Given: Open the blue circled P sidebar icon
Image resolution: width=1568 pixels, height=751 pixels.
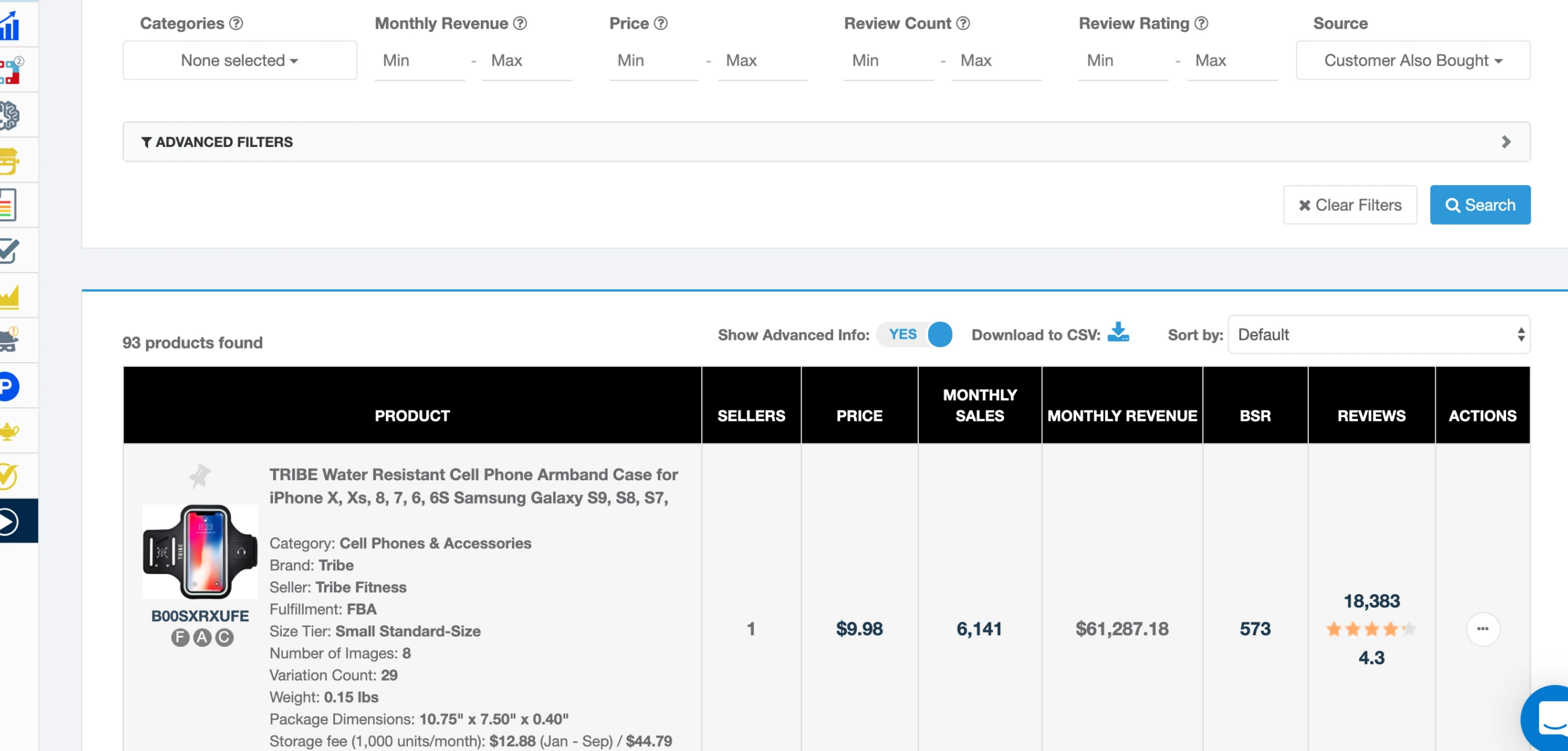Looking at the screenshot, I should point(9,387).
